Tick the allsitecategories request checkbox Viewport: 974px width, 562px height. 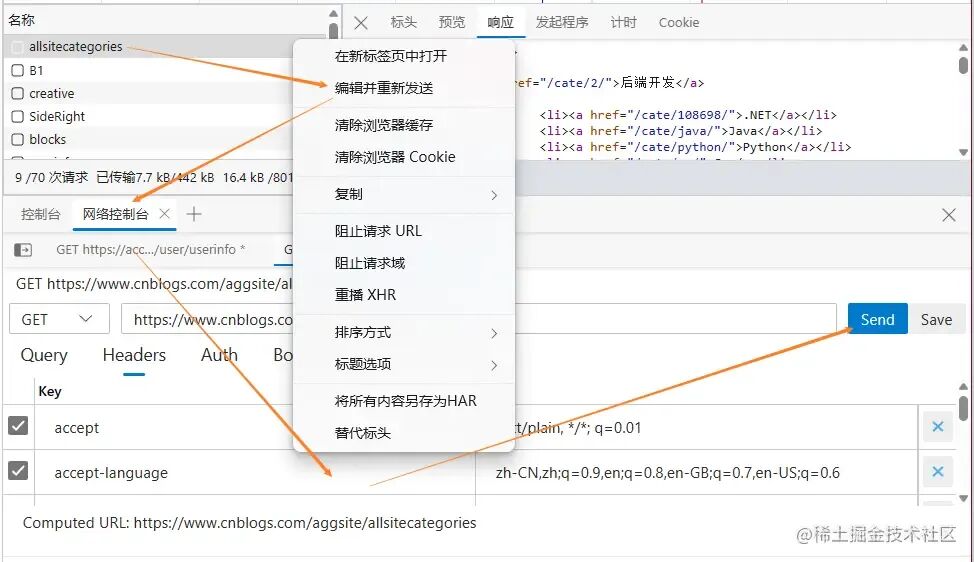click(x=17, y=47)
